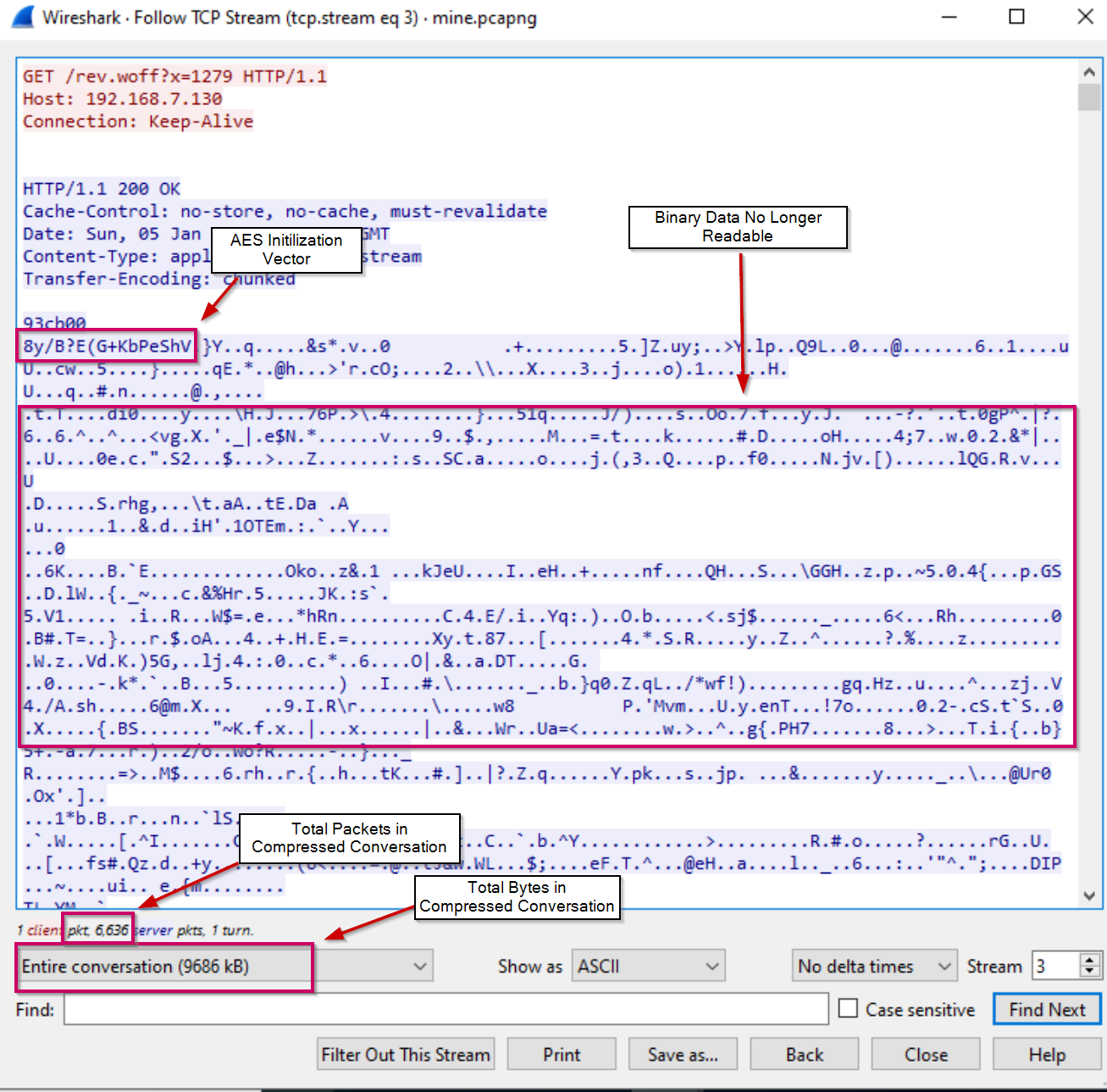Click the Save as... button

[x=683, y=1055]
